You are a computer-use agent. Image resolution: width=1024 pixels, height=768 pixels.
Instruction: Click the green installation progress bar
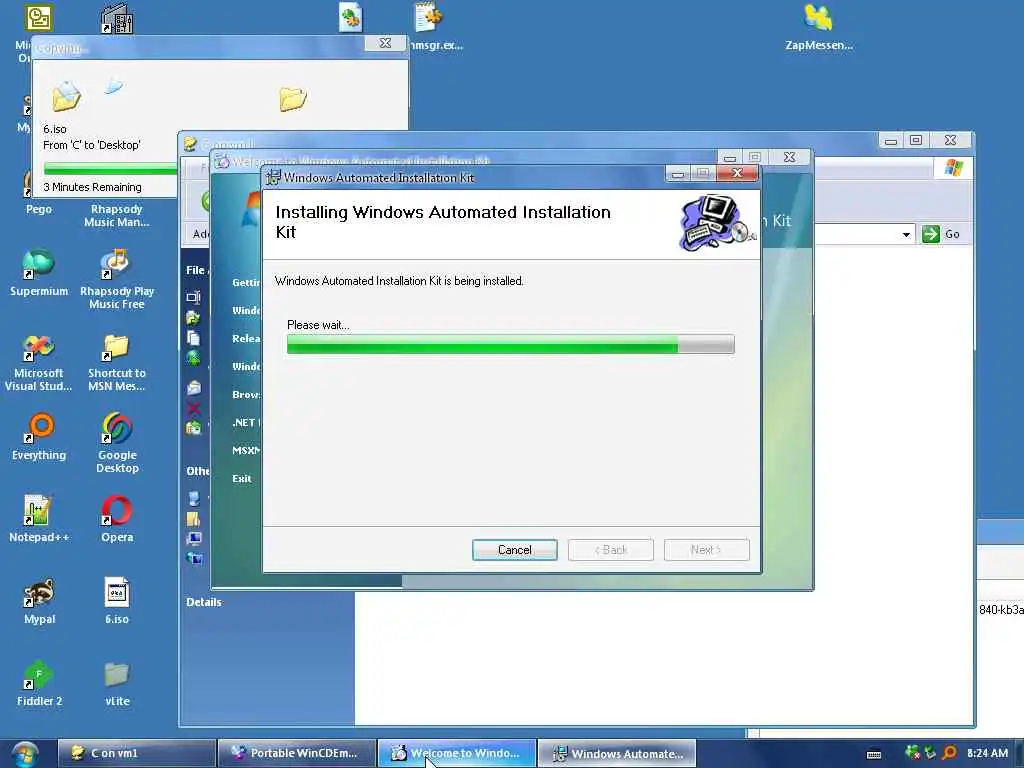tap(511, 344)
